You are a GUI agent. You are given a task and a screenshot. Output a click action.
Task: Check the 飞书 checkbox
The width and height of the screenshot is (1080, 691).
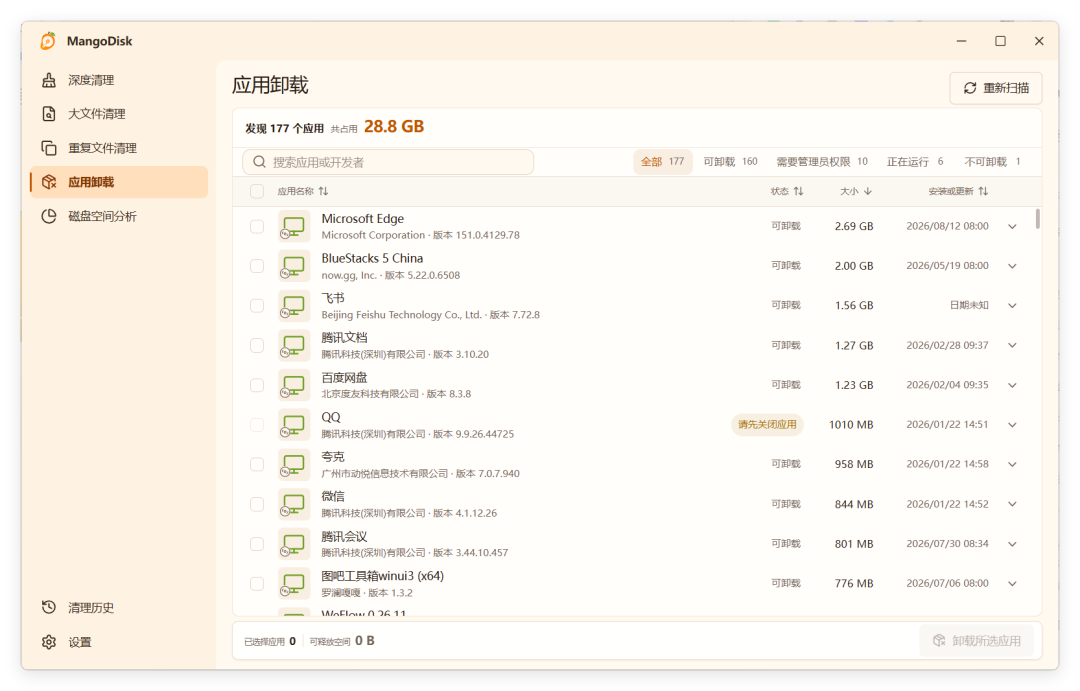[x=257, y=305]
